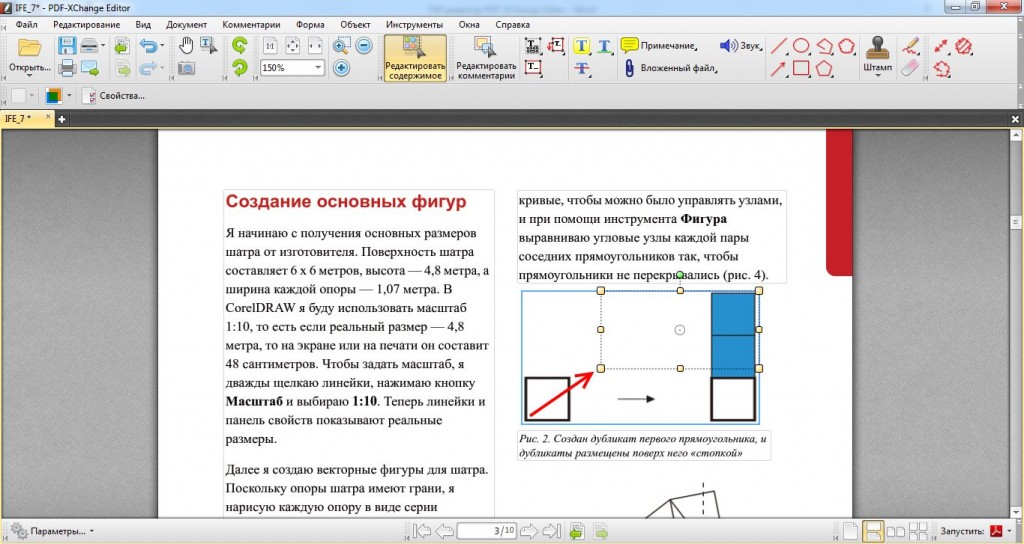The image size is (1024, 544).
Task: Enable Continuous page layout view
Action: point(872,531)
